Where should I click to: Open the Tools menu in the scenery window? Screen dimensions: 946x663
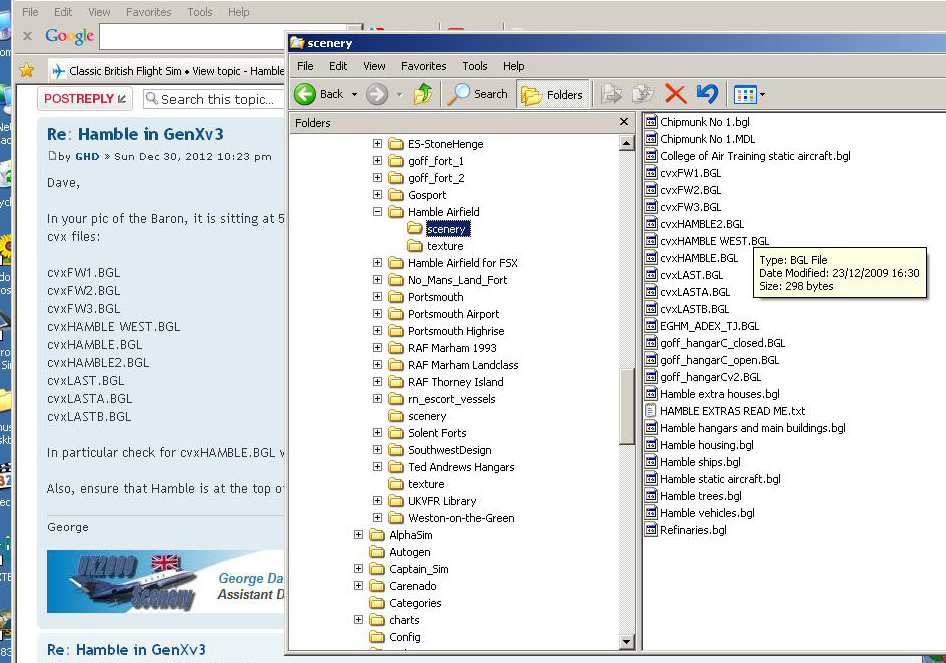[x=475, y=66]
